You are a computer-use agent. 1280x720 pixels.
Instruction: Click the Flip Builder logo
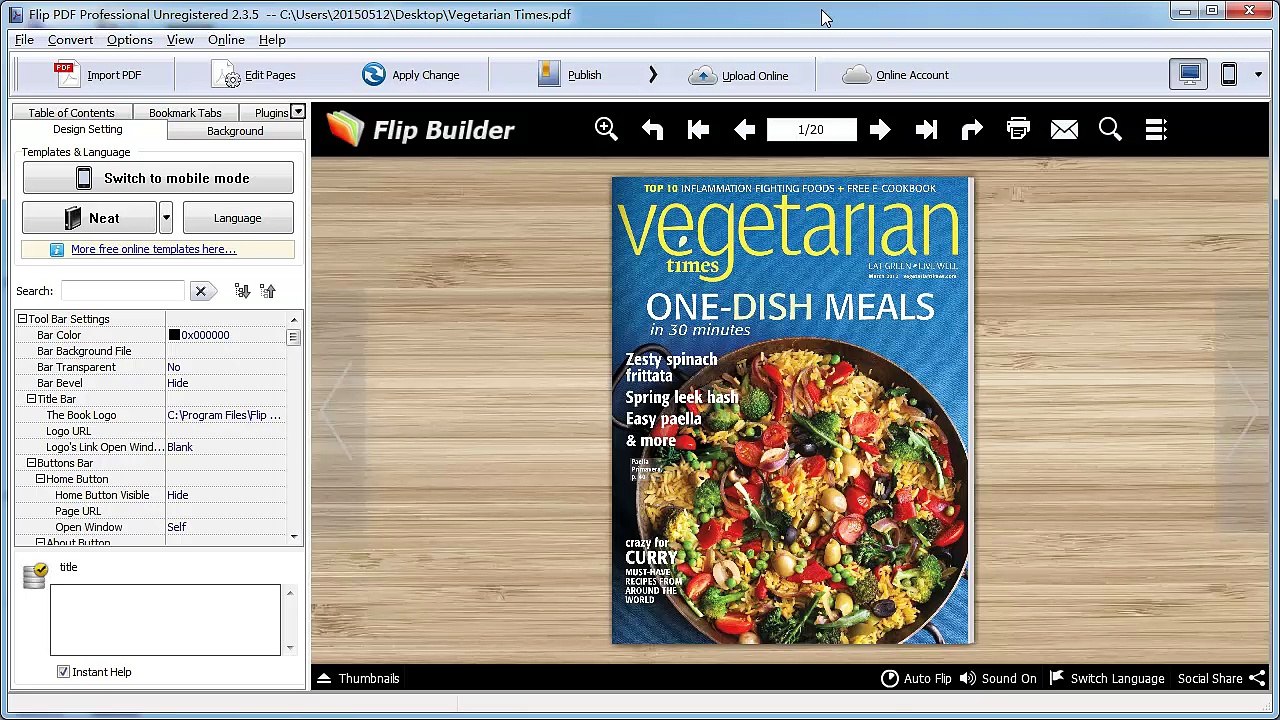420,129
